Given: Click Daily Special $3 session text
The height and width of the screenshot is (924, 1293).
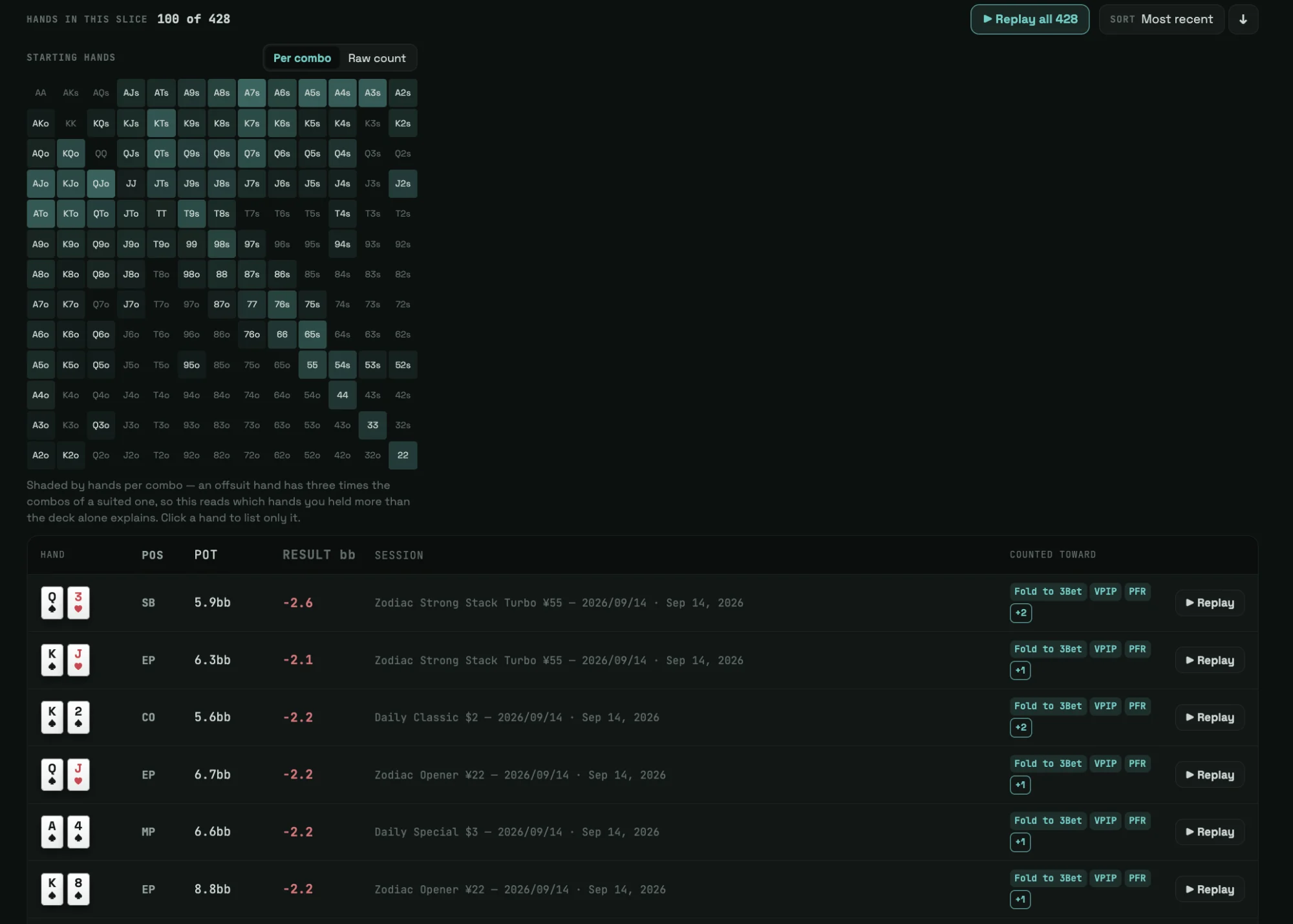Looking at the screenshot, I should pos(517,832).
